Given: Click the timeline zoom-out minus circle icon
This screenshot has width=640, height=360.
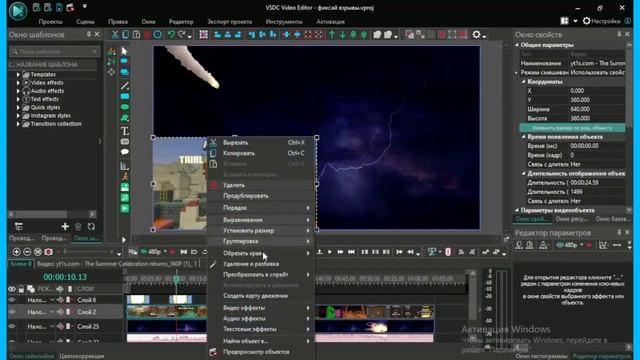Looking at the screenshot, I should coord(27,252).
